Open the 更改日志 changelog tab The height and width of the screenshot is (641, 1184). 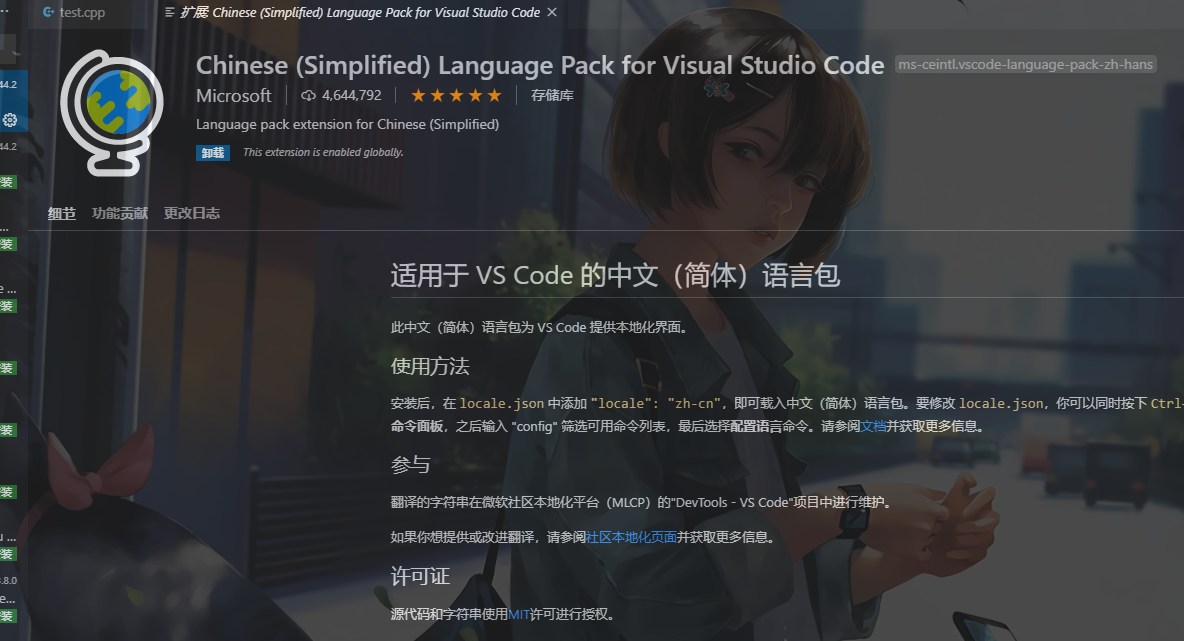[x=192, y=214]
